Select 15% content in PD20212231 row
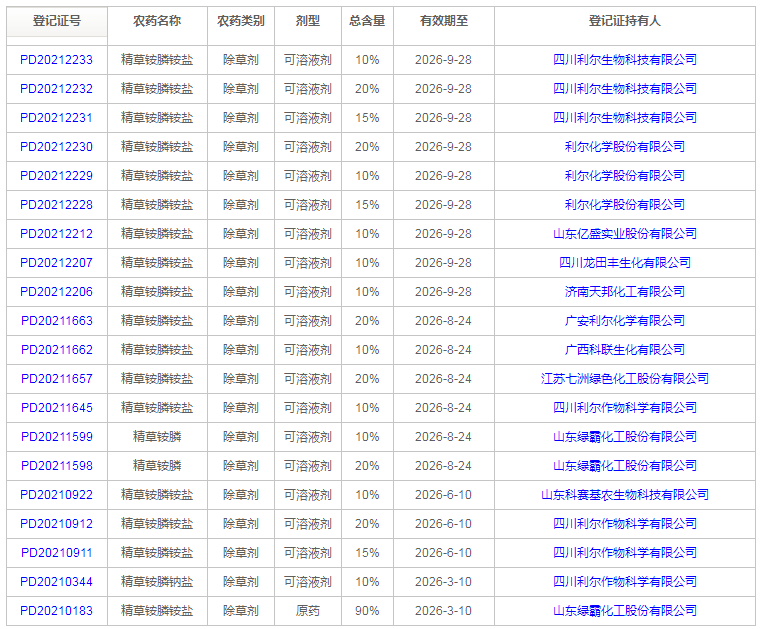 pyautogui.click(x=367, y=118)
